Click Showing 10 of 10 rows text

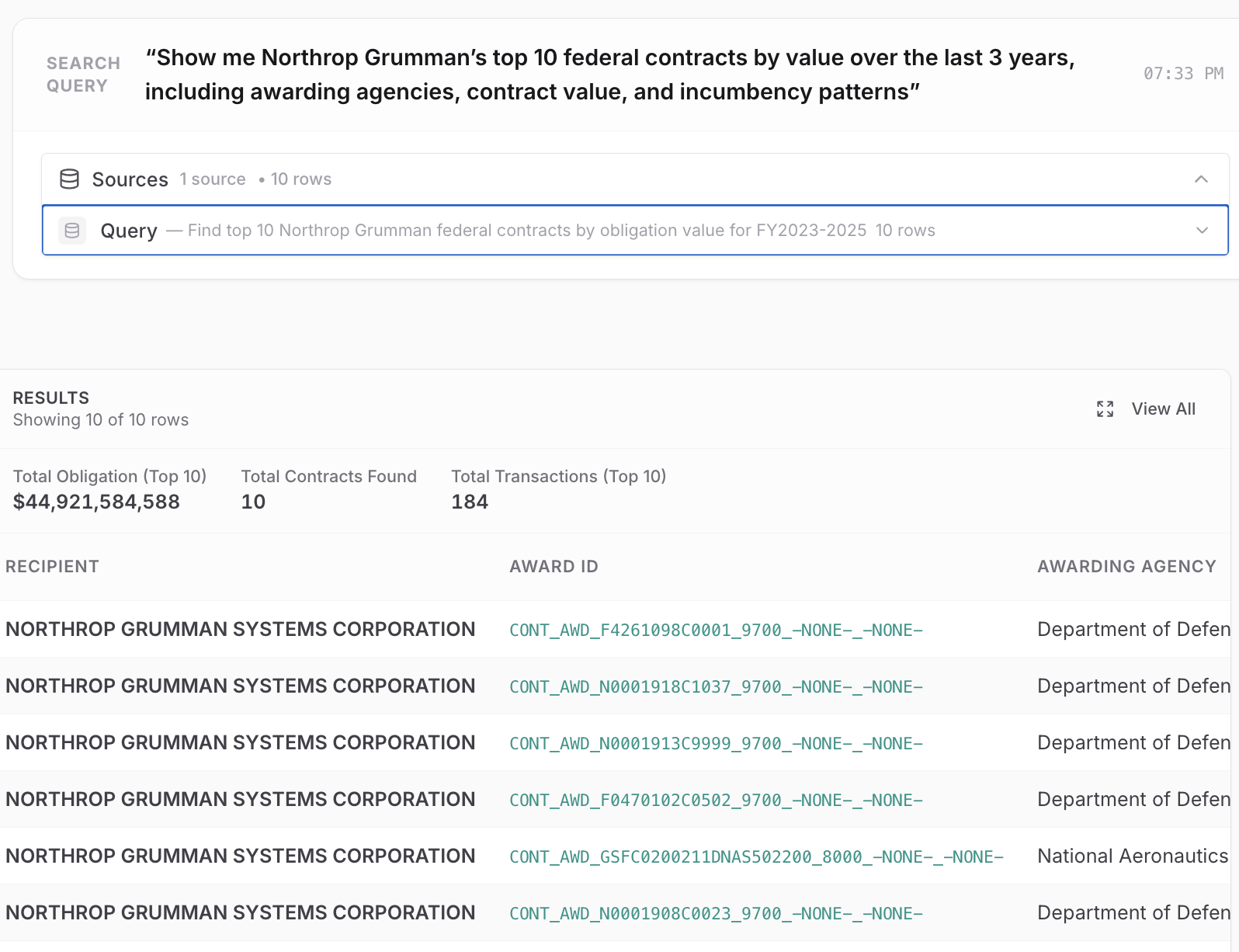tap(101, 420)
